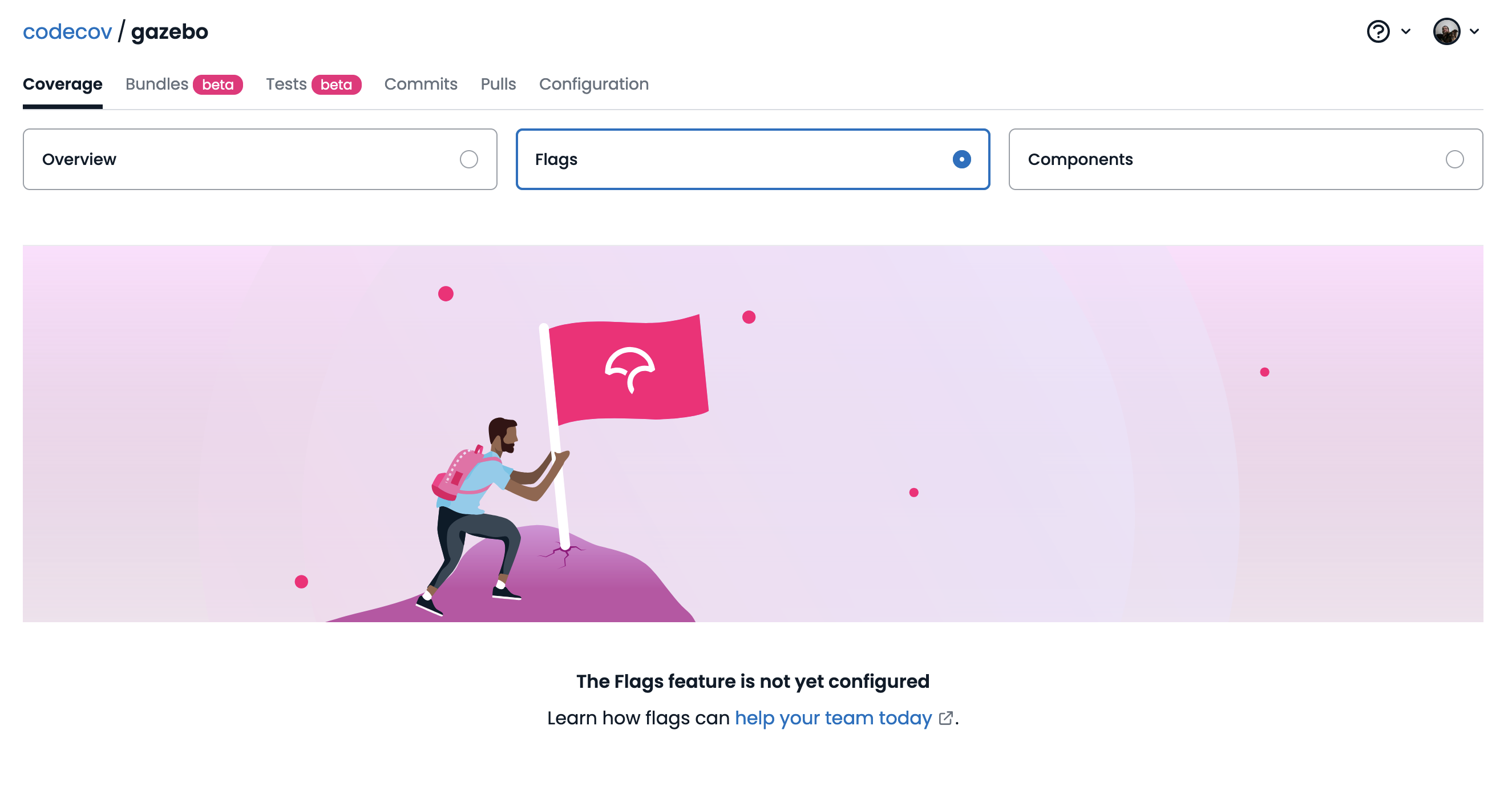
Task: Click the external link icon after 'today'
Action: 945,718
